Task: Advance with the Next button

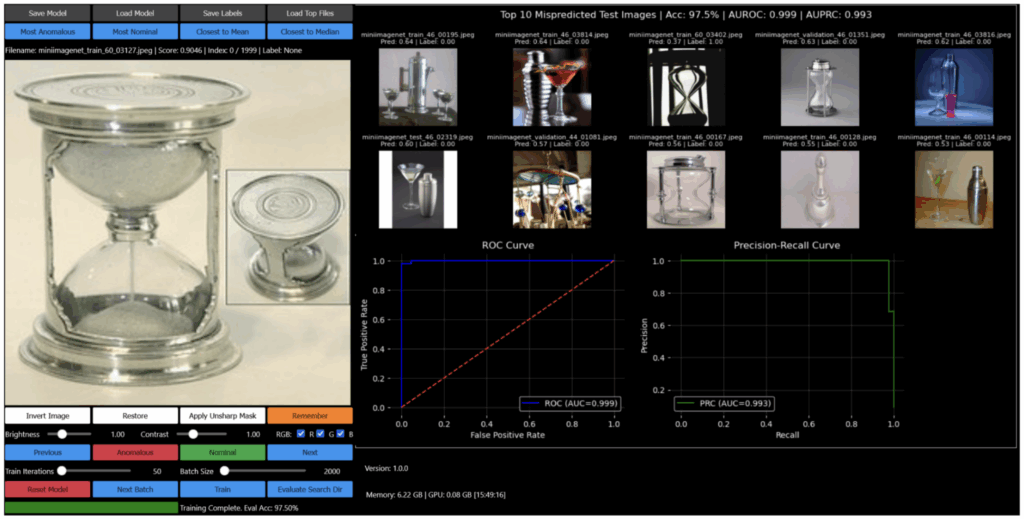Action: tap(310, 452)
